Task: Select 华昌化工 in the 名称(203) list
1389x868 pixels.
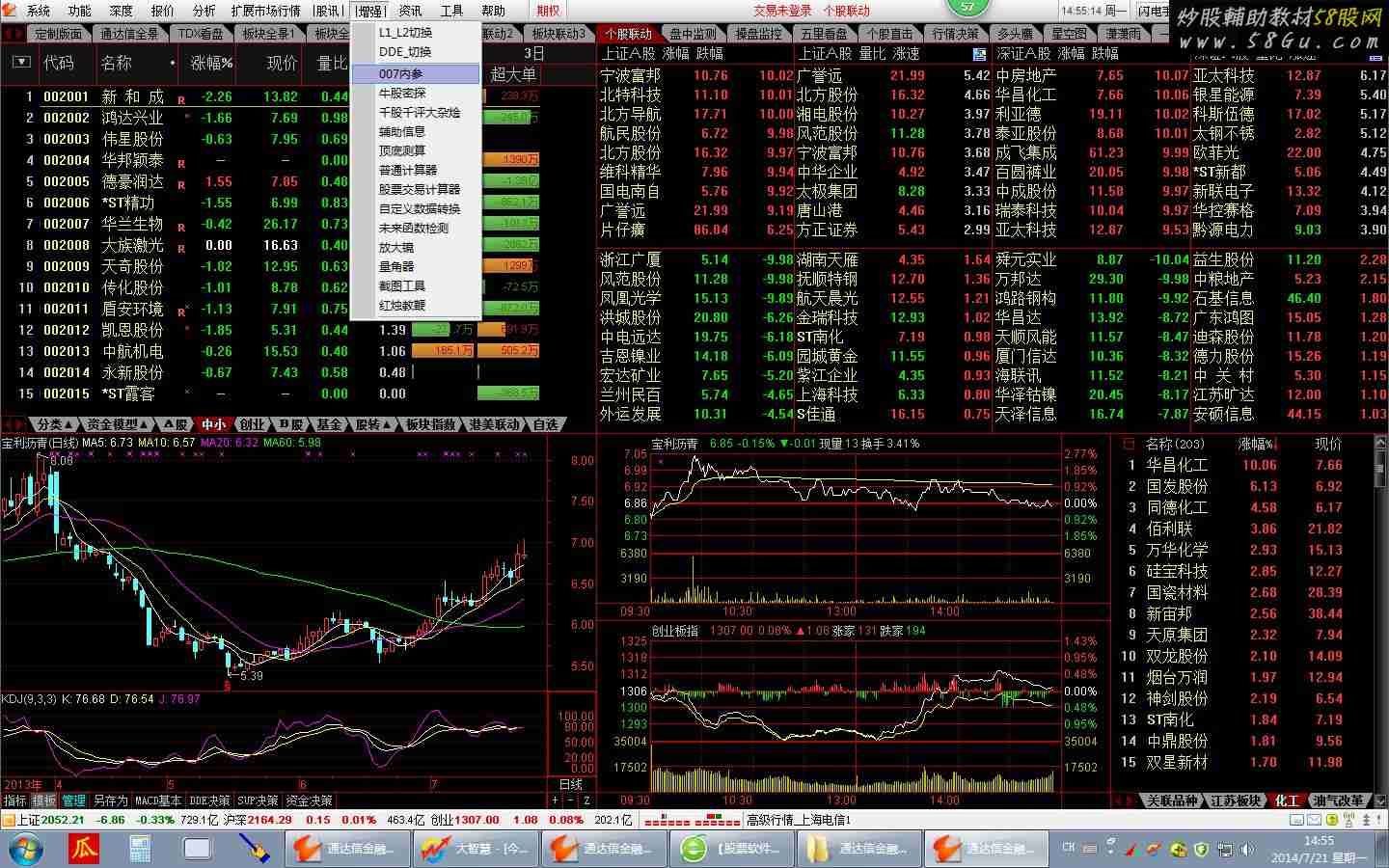Action: coord(1177,465)
